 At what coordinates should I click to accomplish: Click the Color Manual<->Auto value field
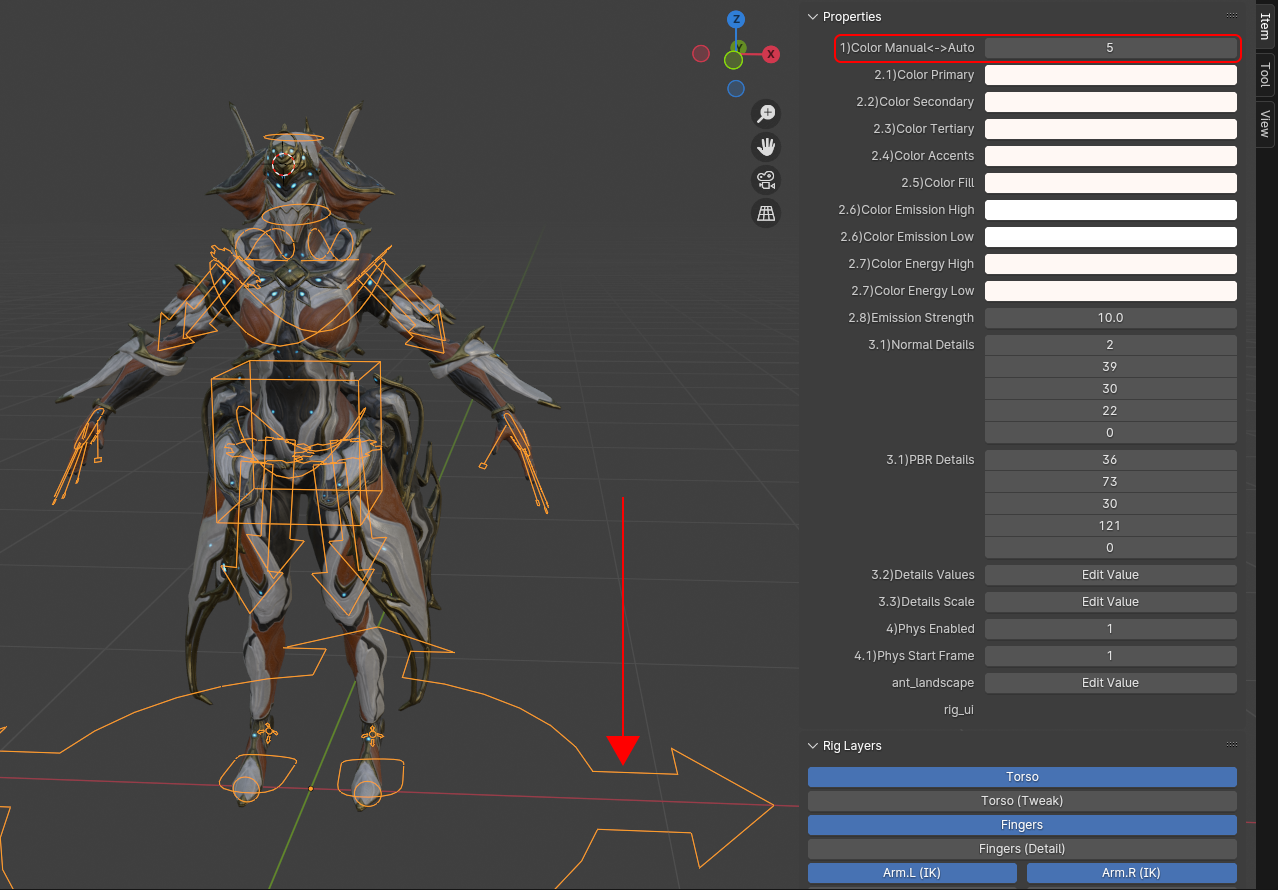click(1111, 48)
